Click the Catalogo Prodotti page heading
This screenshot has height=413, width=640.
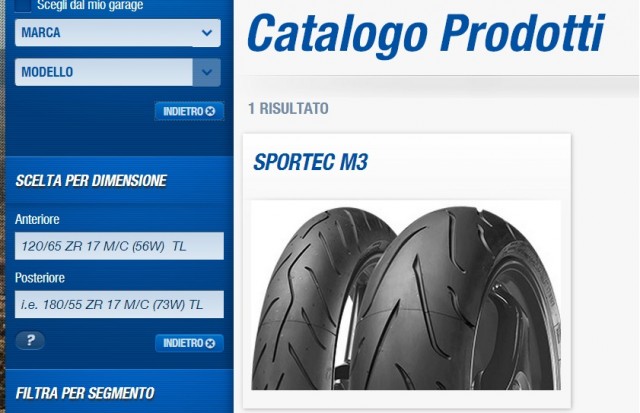point(425,33)
